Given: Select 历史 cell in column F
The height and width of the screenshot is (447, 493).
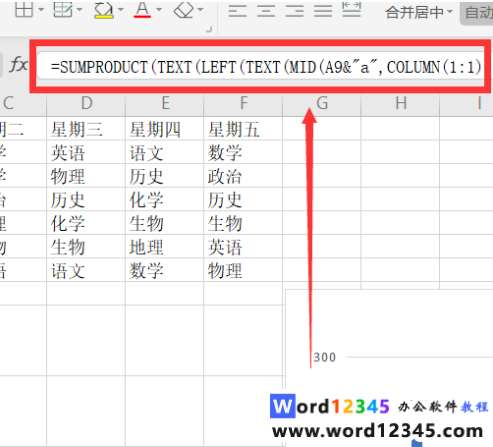Looking at the screenshot, I should click(x=243, y=199).
